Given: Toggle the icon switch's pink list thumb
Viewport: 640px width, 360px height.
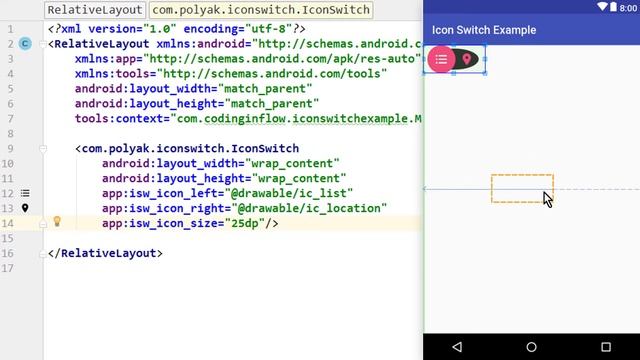Looking at the screenshot, I should [441, 60].
